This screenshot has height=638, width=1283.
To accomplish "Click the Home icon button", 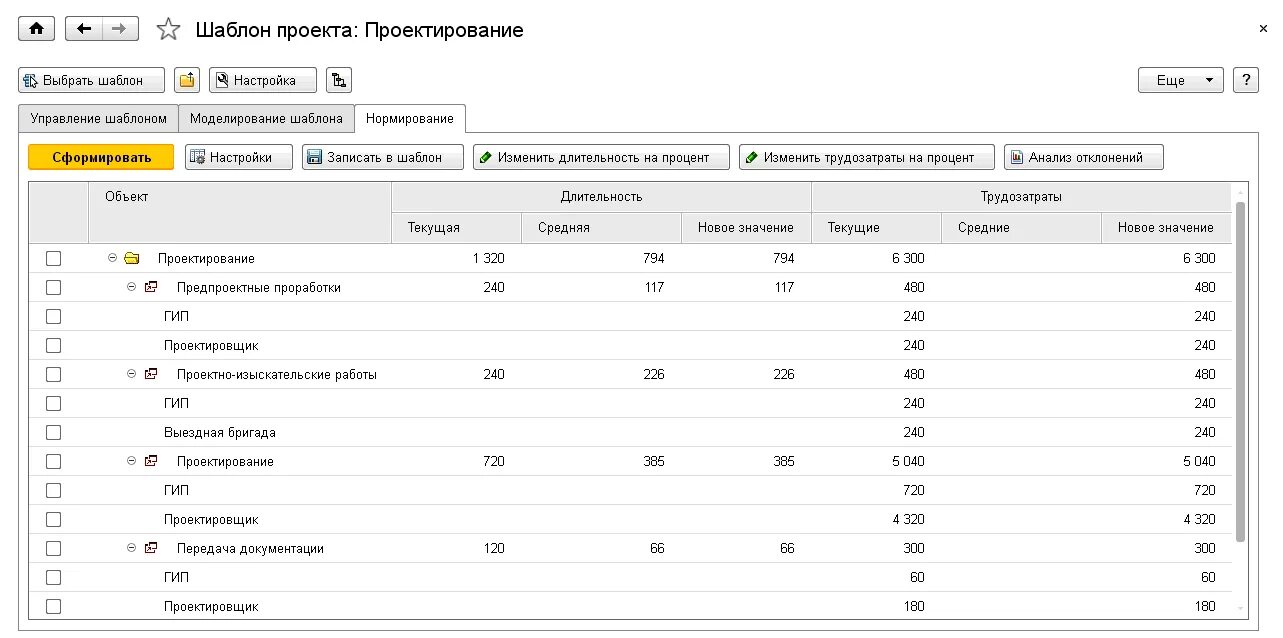I will [x=37, y=29].
